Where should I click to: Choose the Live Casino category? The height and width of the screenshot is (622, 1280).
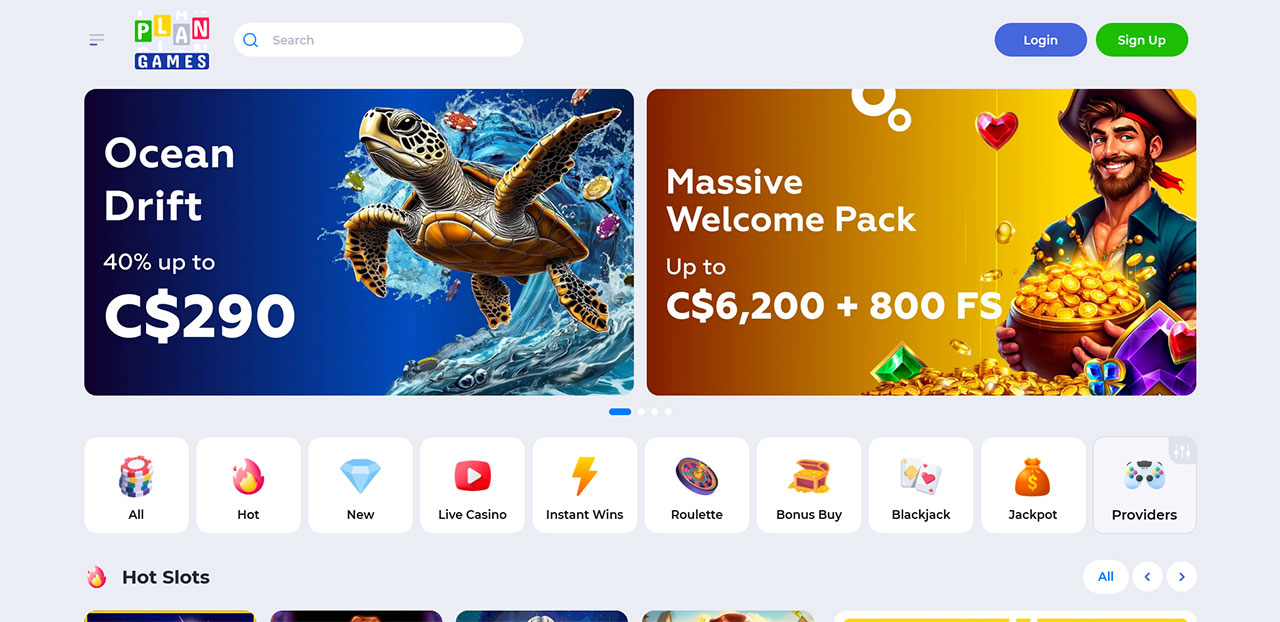pyautogui.click(x=472, y=485)
